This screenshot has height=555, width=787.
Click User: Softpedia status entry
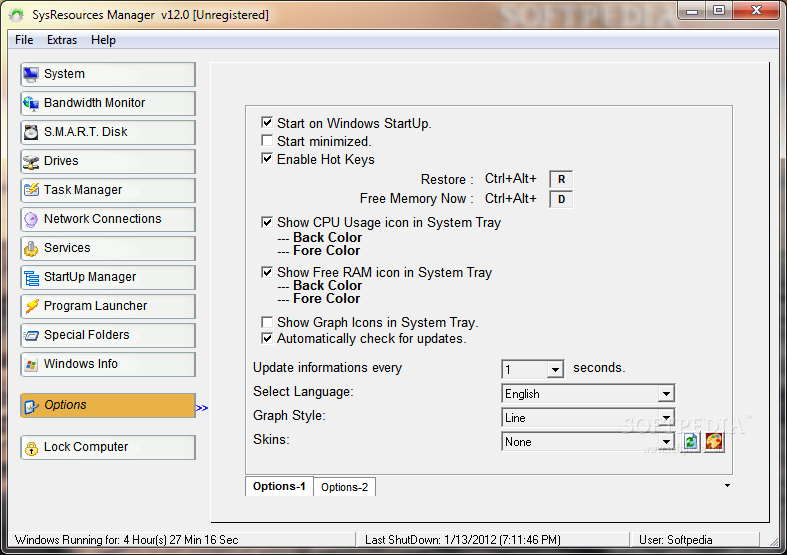(676, 540)
